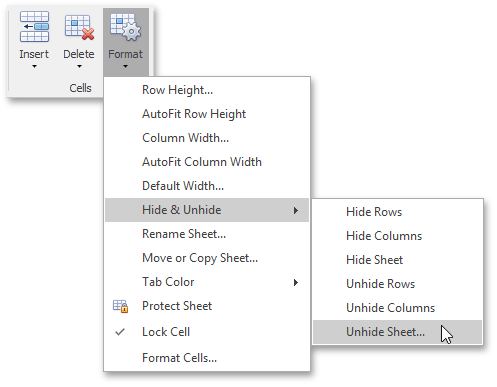Expand the Hide & Unhide submenu arrow
The image size is (497, 387).
pos(296,210)
